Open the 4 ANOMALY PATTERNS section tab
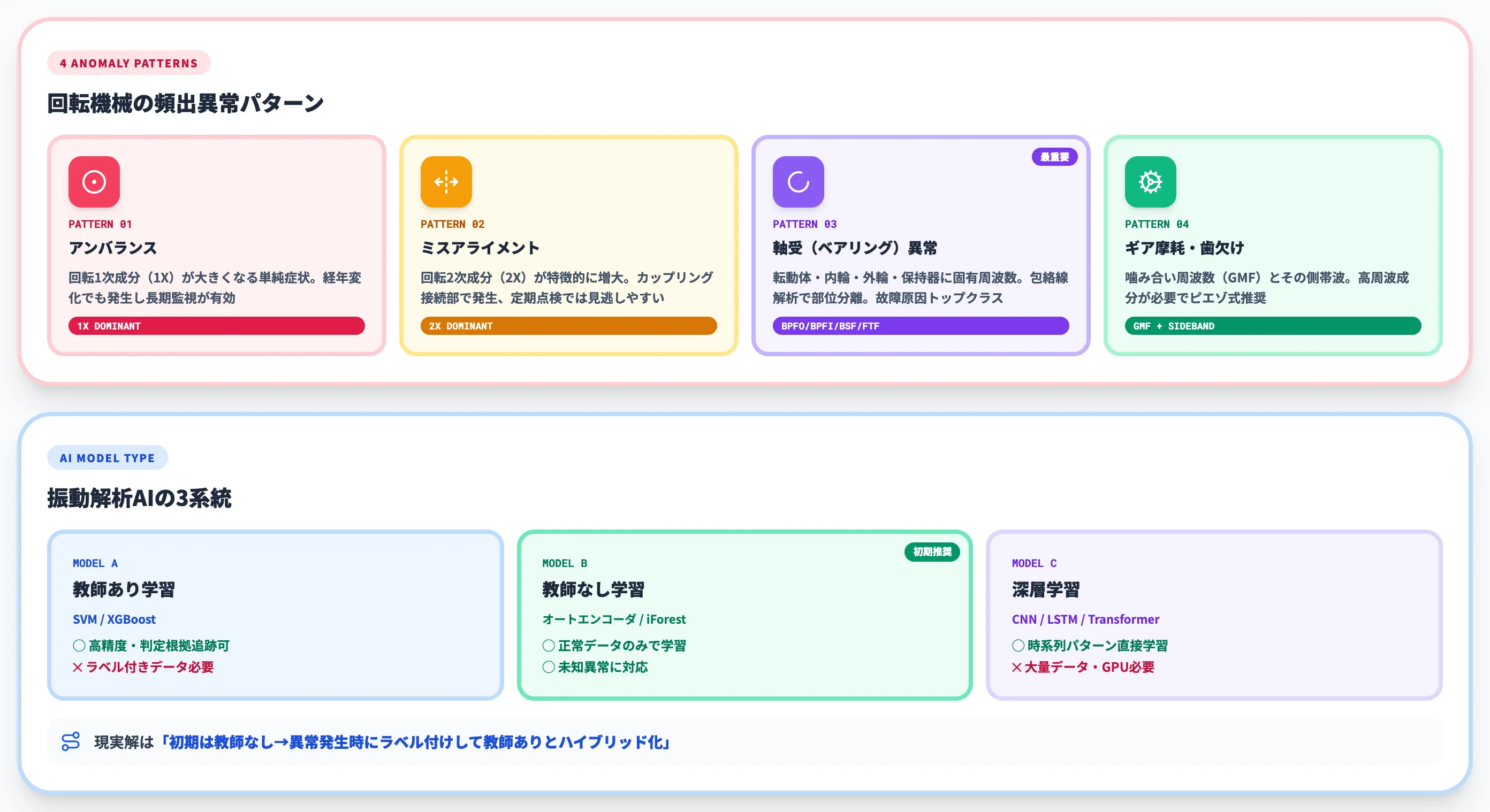 pyautogui.click(x=128, y=63)
